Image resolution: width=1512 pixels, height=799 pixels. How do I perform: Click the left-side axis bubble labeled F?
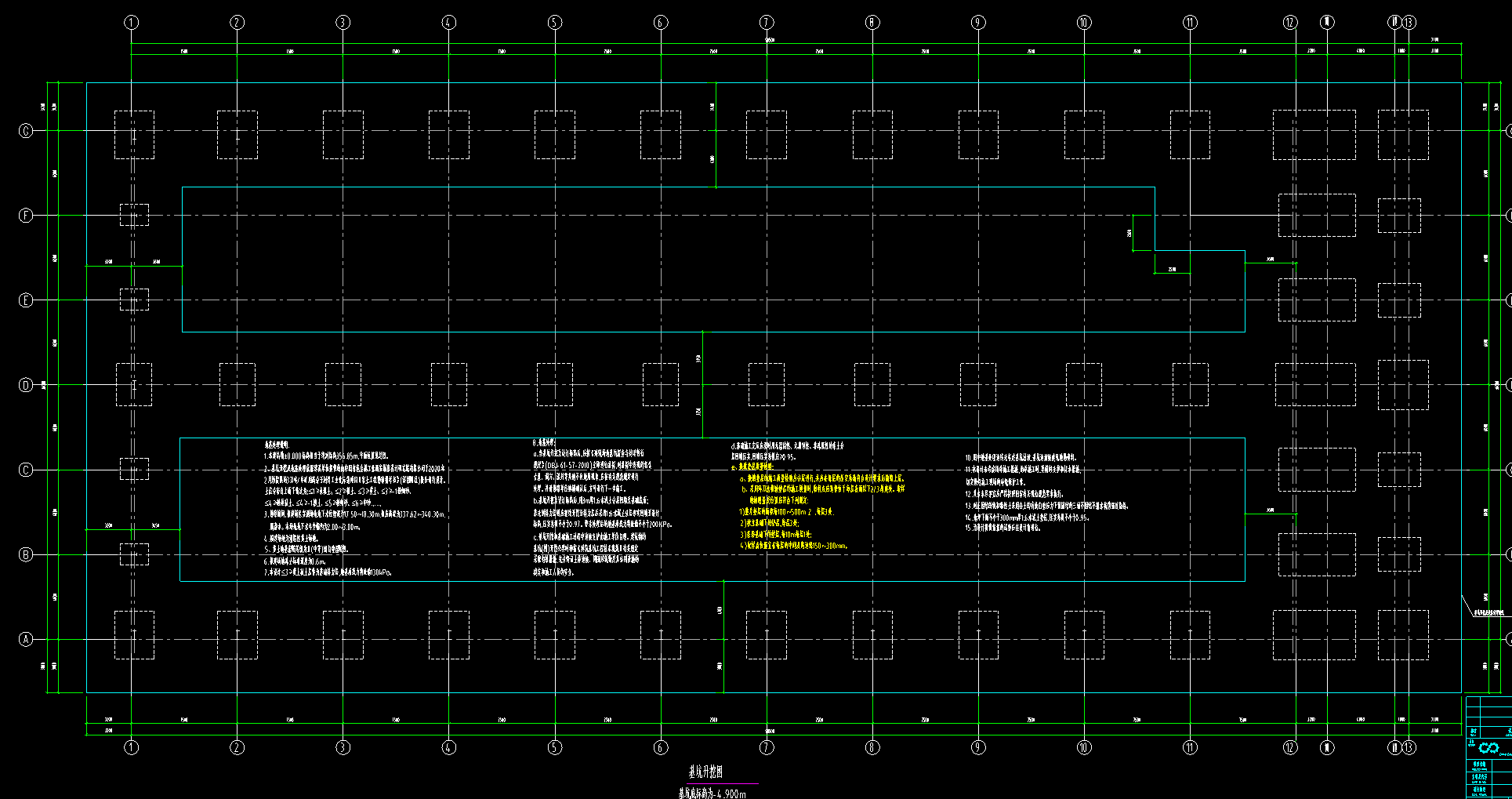26,216
